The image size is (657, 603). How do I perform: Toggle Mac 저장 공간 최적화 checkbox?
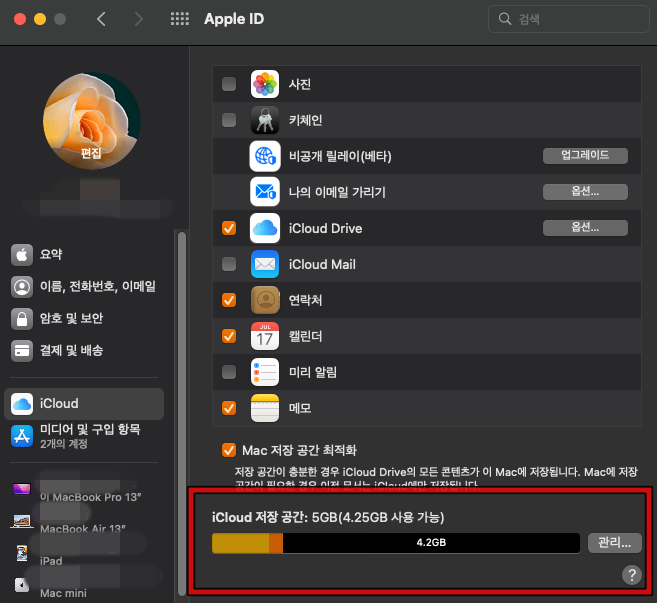point(229,450)
